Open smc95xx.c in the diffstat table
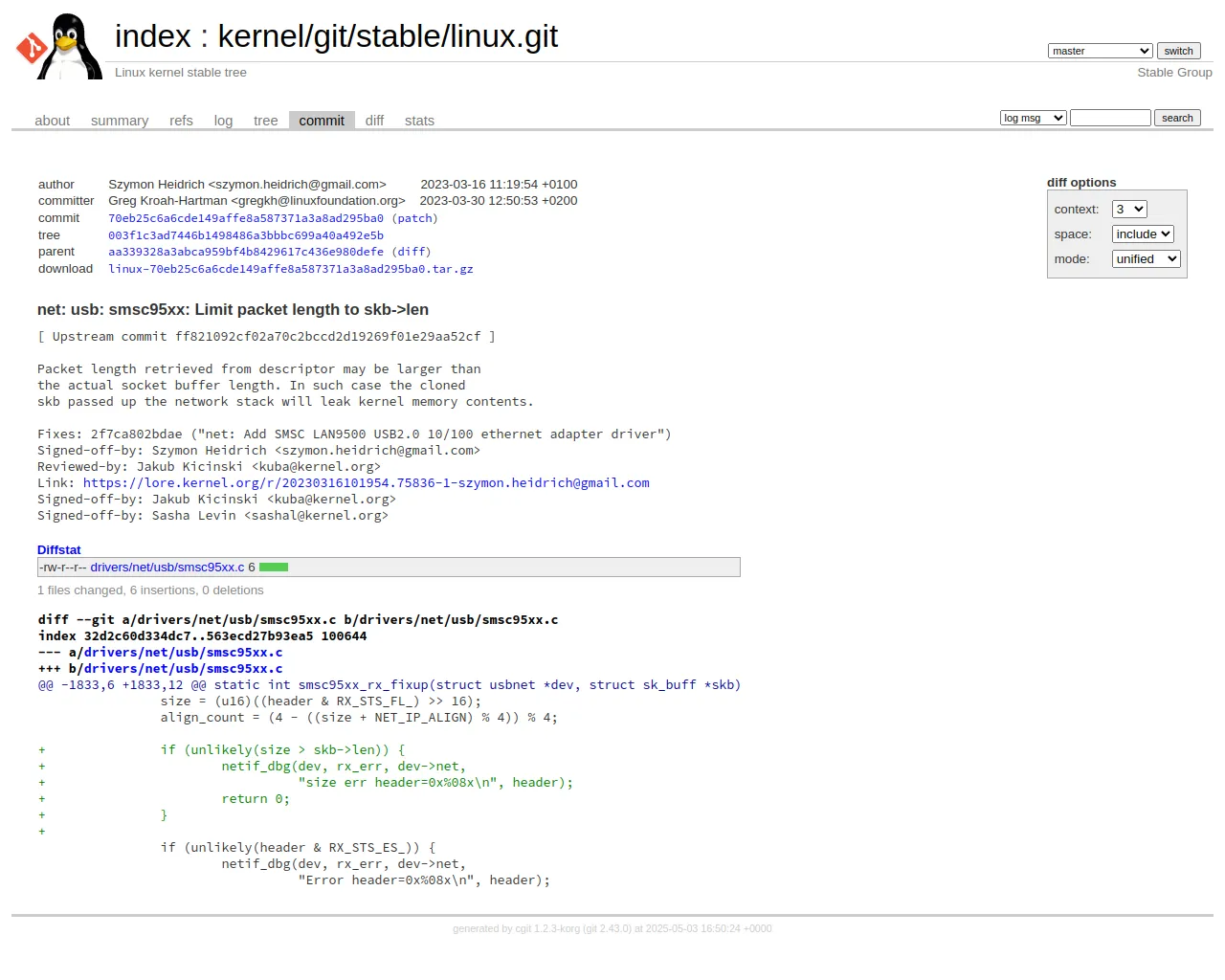The width and height of the screenshot is (1225, 980). (167, 568)
